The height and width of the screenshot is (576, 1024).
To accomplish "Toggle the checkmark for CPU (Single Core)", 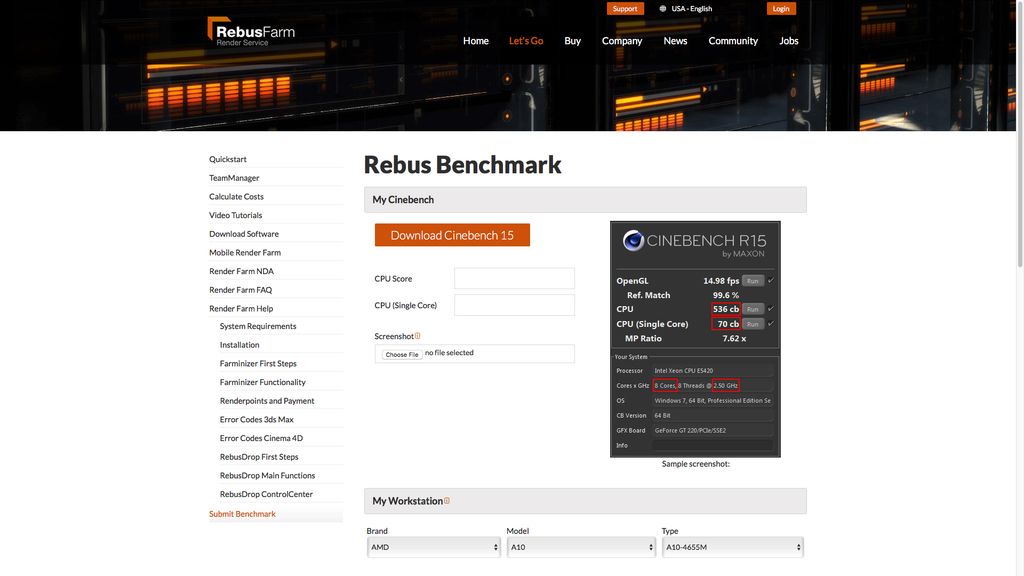I will pyautogui.click(x=770, y=322).
